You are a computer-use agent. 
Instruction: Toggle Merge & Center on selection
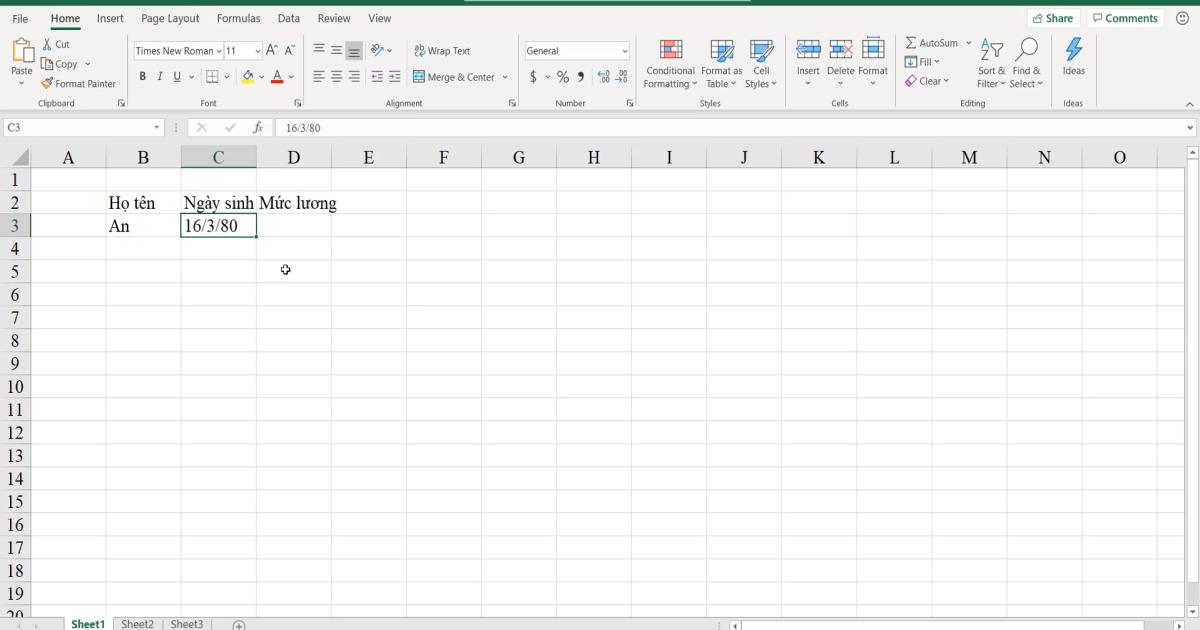click(x=454, y=76)
